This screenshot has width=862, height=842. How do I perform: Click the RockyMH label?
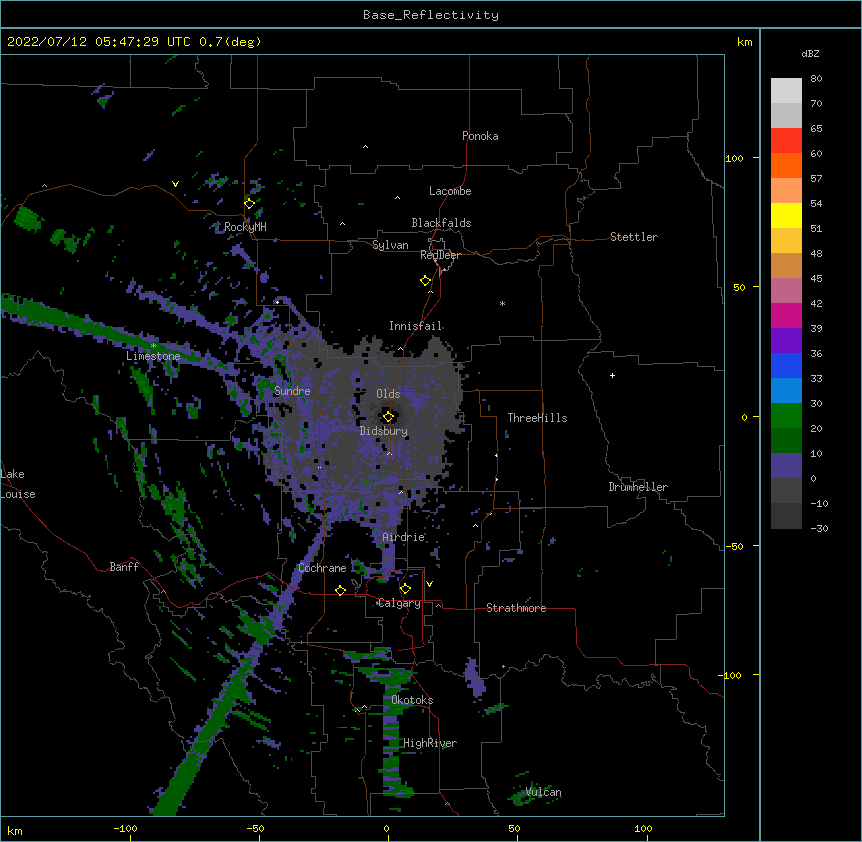click(245, 227)
